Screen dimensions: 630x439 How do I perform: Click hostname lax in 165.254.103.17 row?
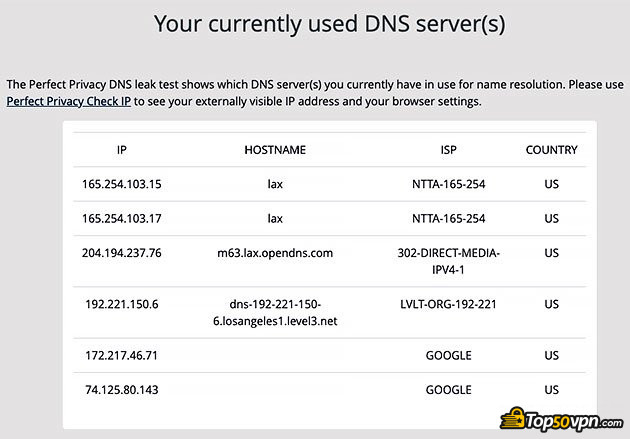coord(275,218)
